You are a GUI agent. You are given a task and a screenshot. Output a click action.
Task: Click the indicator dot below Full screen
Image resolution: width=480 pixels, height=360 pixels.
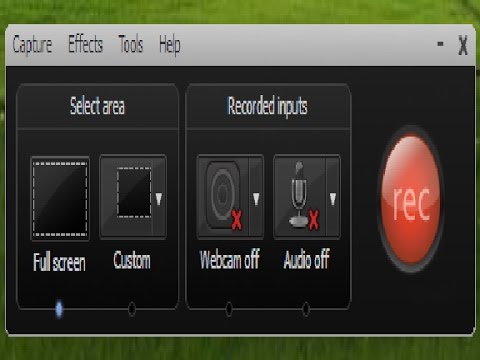pyautogui.click(x=59, y=309)
